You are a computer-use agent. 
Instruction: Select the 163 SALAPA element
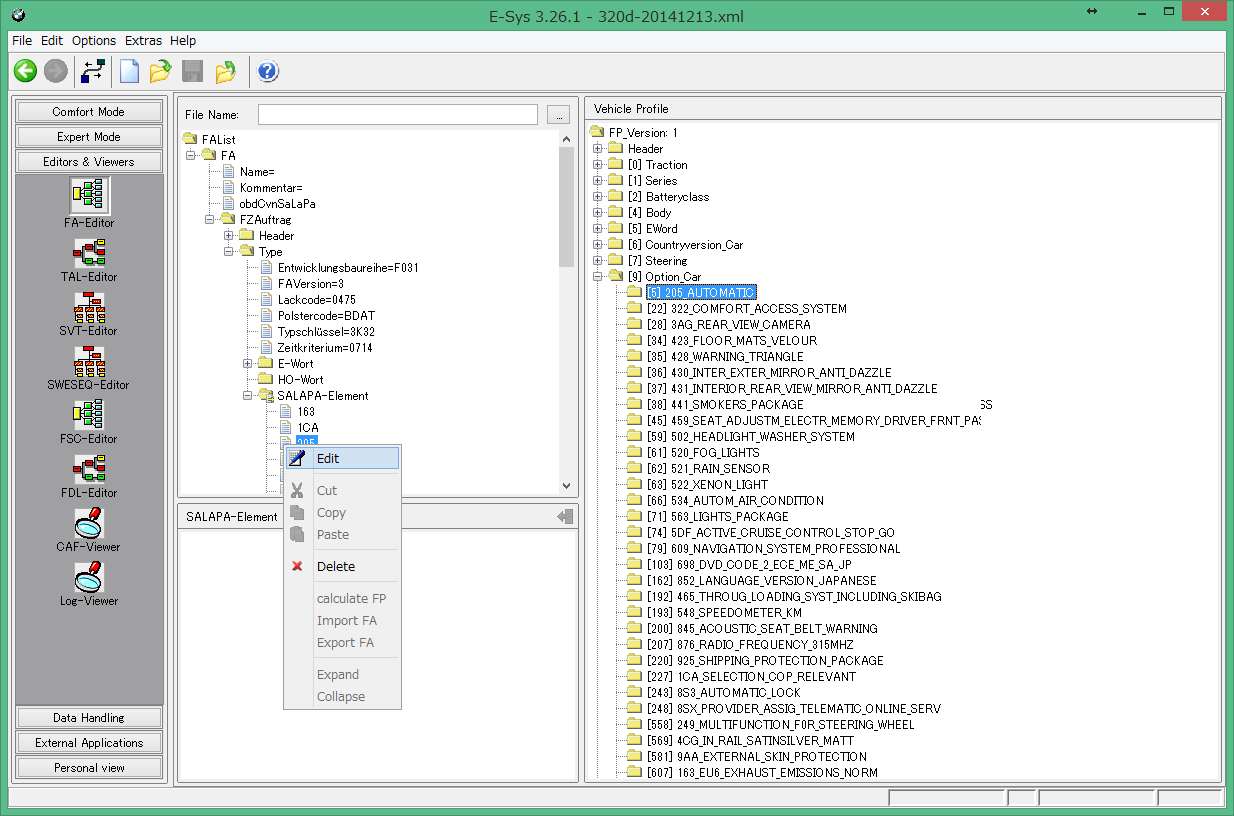click(306, 412)
